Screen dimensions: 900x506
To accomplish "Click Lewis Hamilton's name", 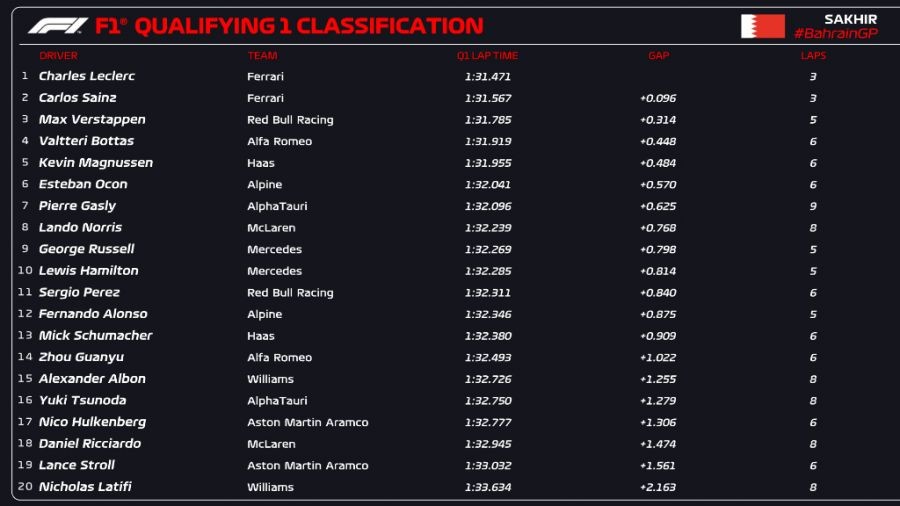I will coord(89,271).
